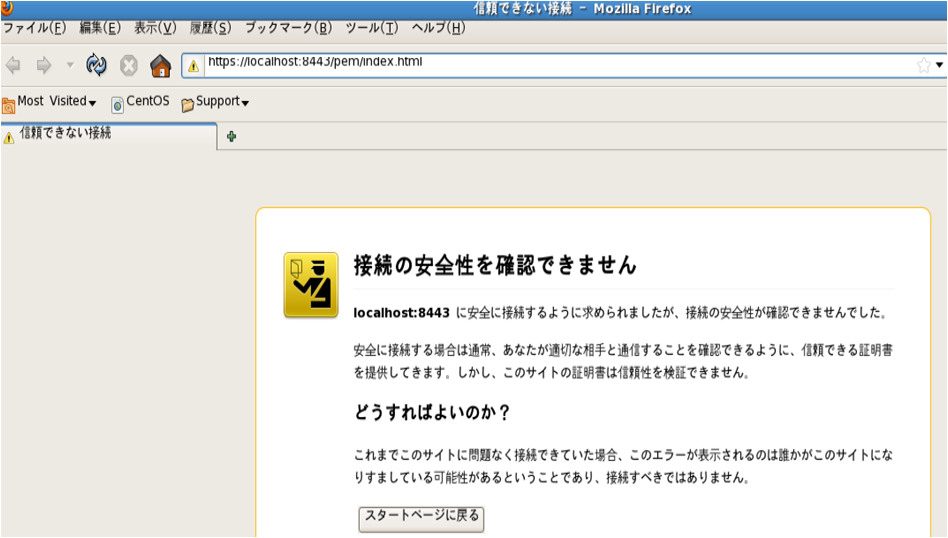Click the Firefox logo in title bar

point(7,7)
